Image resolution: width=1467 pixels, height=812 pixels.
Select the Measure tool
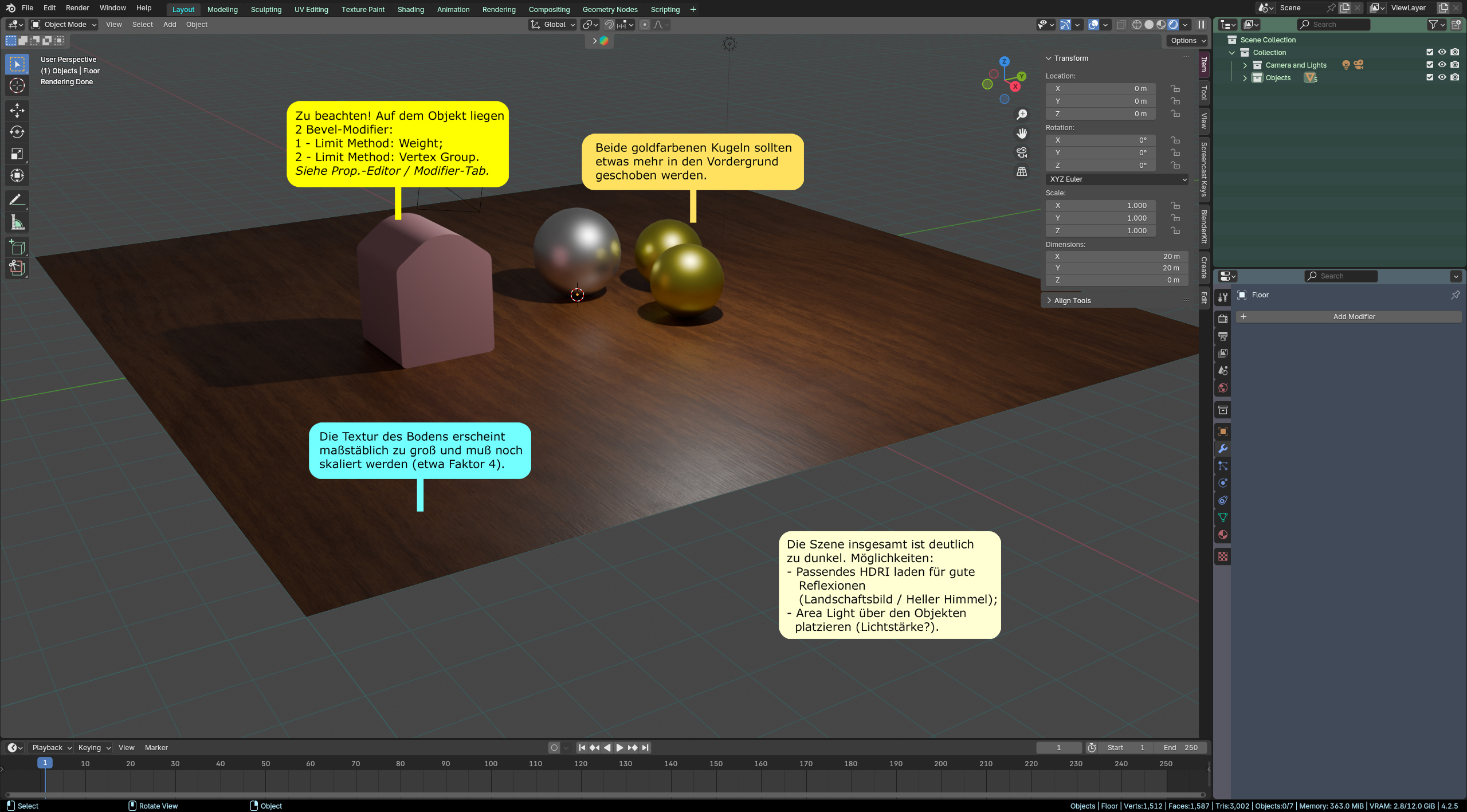17,223
